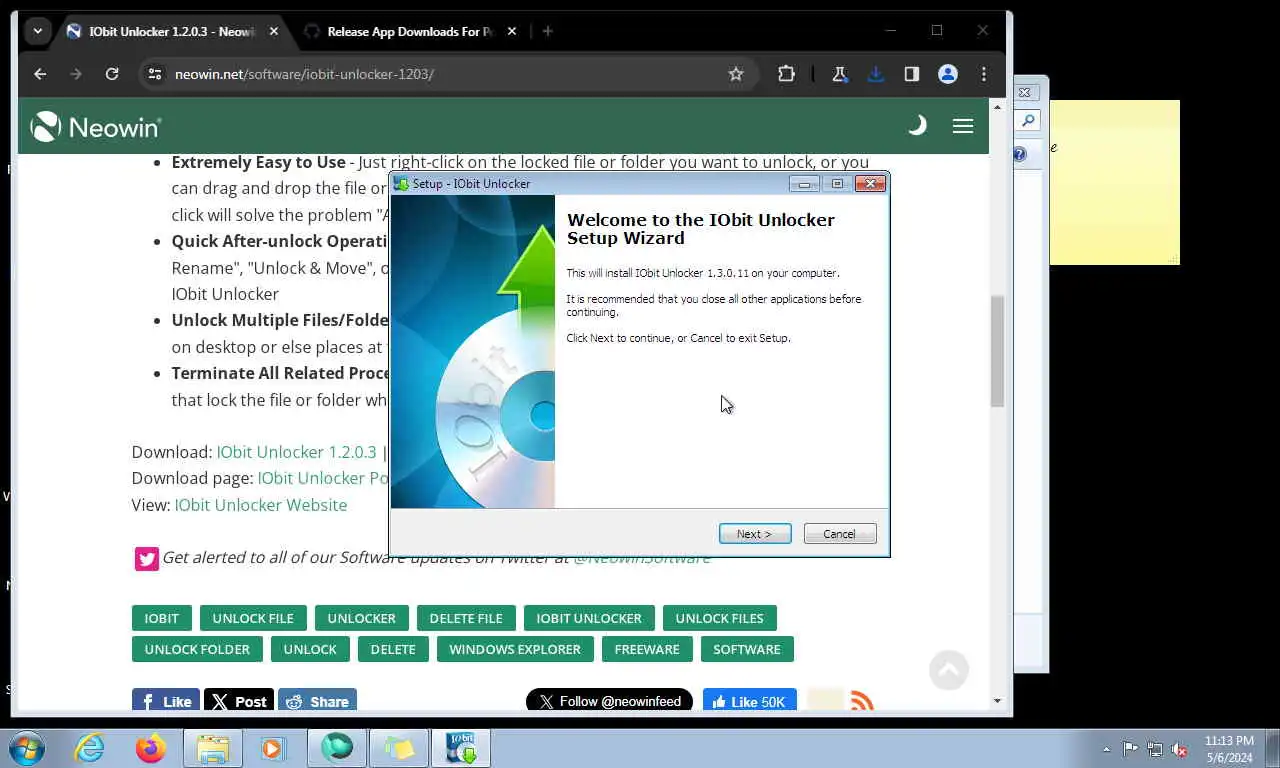
Task: Open Windows Media Player taskbar icon
Action: (x=272, y=748)
